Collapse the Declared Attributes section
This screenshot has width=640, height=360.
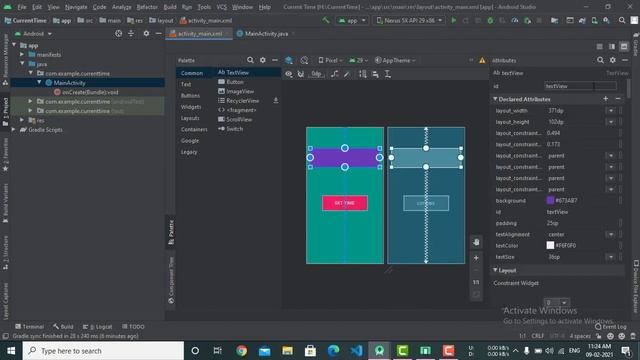(x=495, y=99)
